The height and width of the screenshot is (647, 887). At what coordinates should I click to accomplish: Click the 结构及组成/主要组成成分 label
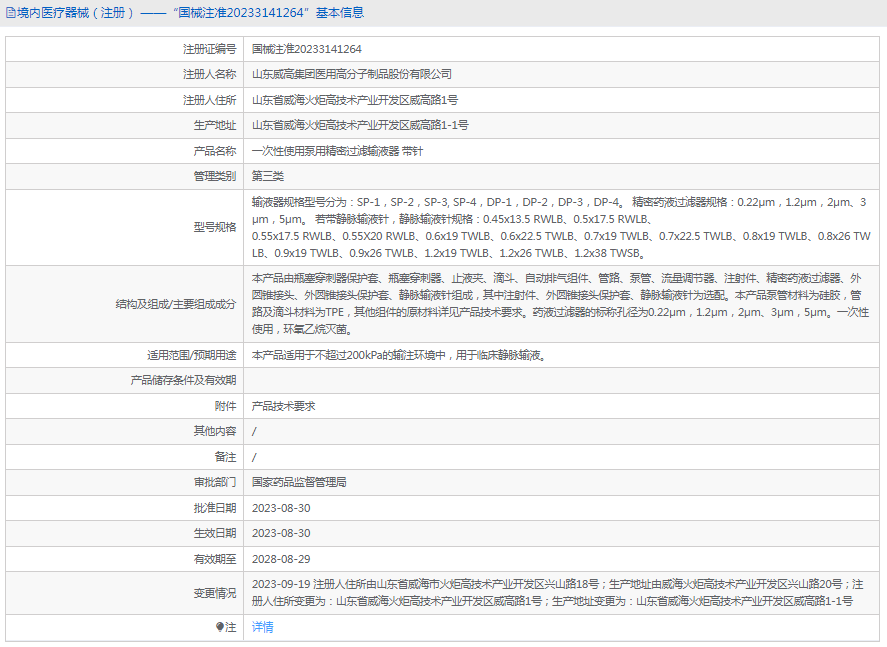point(176,304)
